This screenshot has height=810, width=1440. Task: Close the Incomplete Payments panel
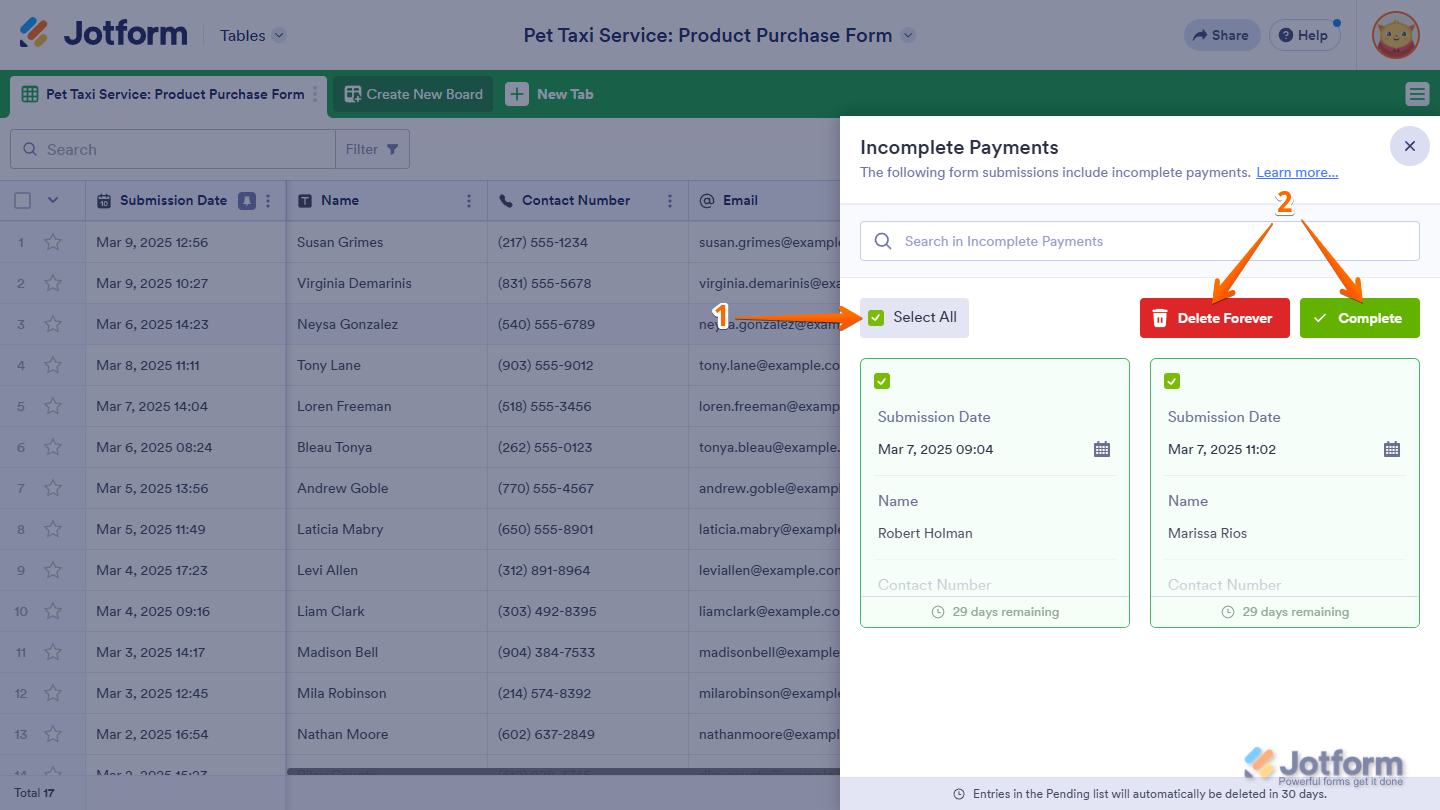(x=1409, y=146)
